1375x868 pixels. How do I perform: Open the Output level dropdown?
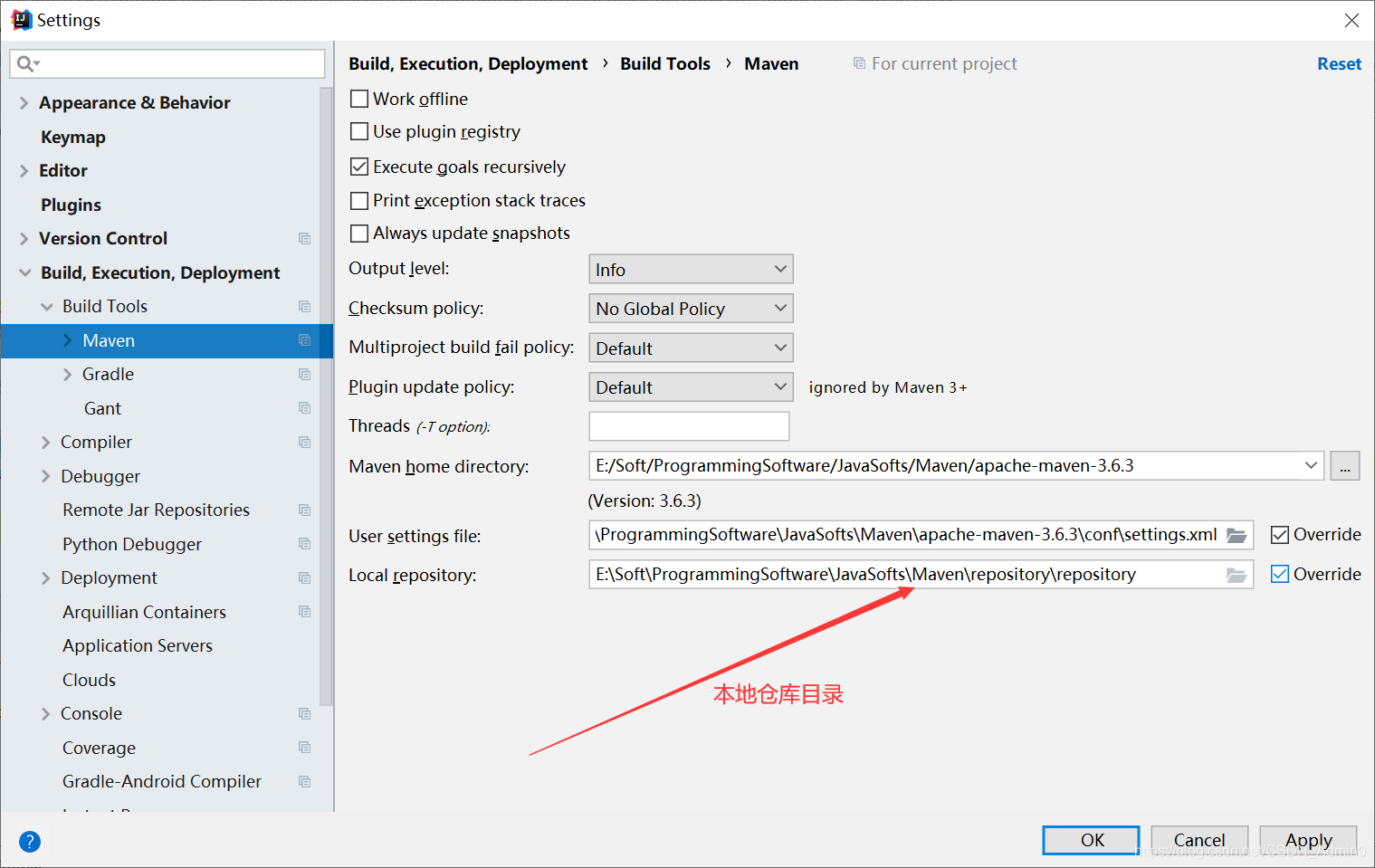pyautogui.click(x=691, y=269)
